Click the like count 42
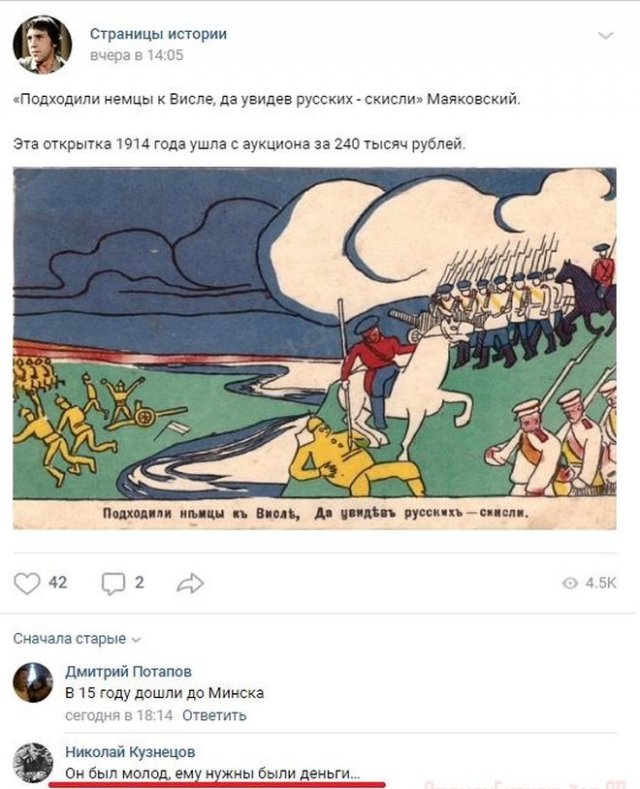 (x=58, y=583)
